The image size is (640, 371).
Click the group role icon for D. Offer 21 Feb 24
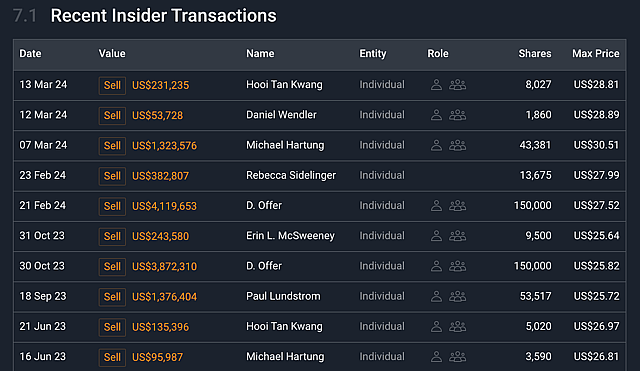(x=458, y=205)
